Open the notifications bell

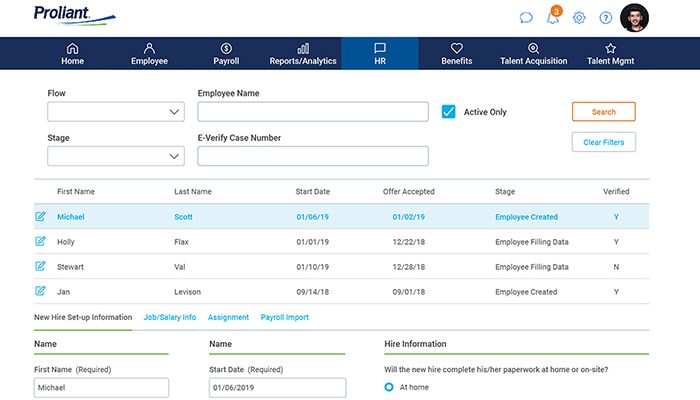pos(553,17)
